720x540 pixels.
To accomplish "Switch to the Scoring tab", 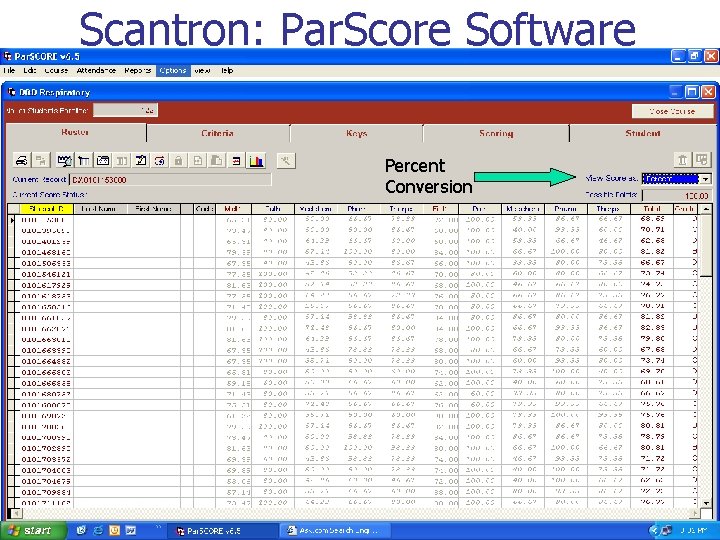I will tap(496, 134).
